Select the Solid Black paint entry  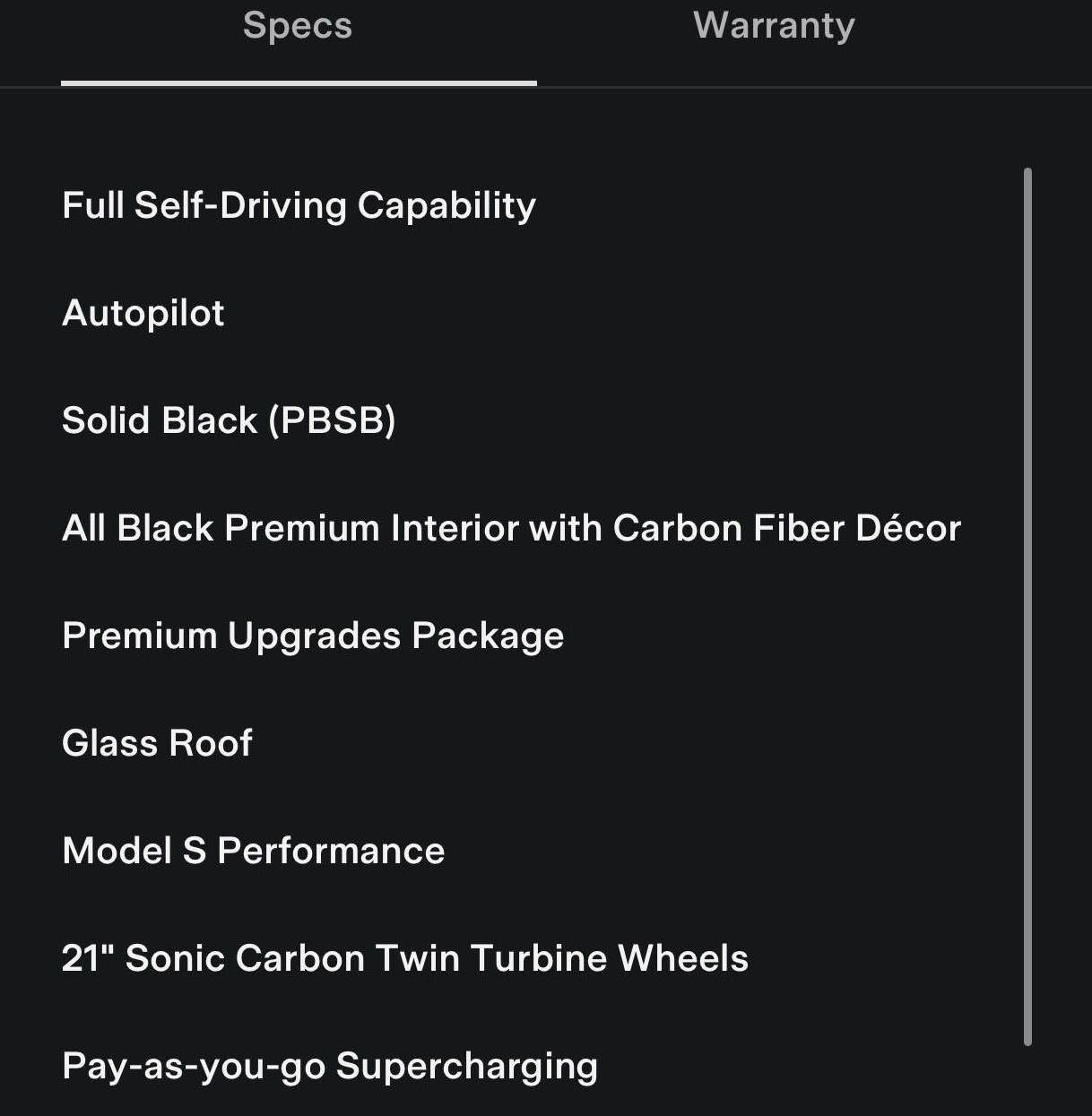click(x=229, y=420)
